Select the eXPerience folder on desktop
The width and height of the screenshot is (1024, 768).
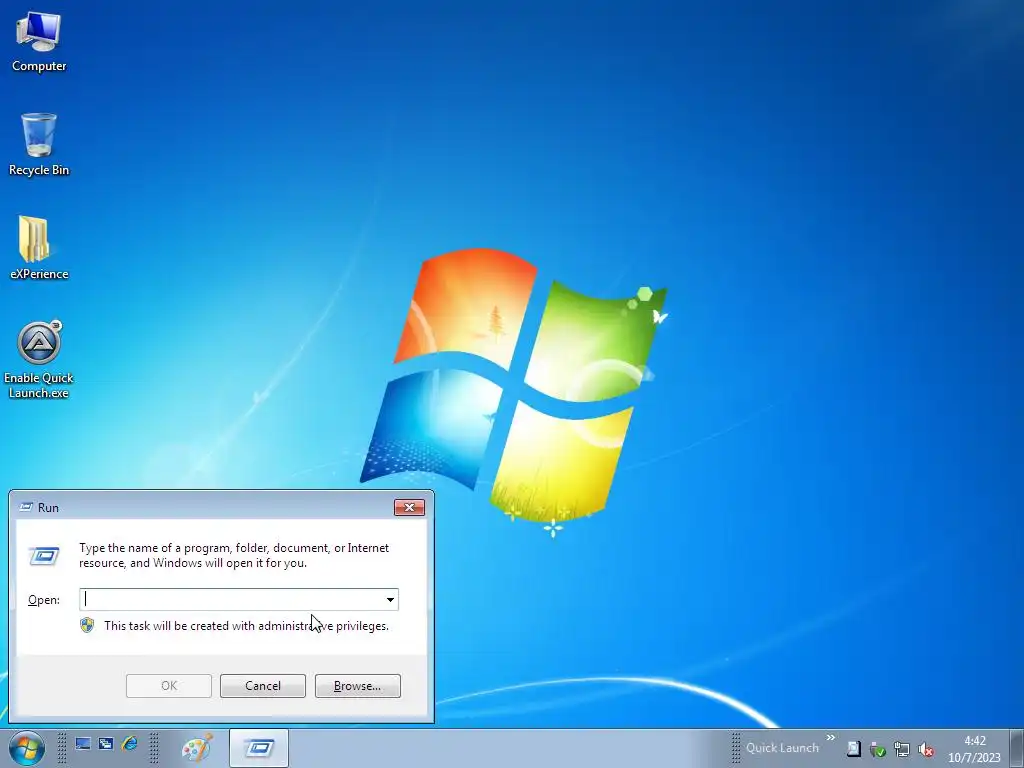click(39, 248)
